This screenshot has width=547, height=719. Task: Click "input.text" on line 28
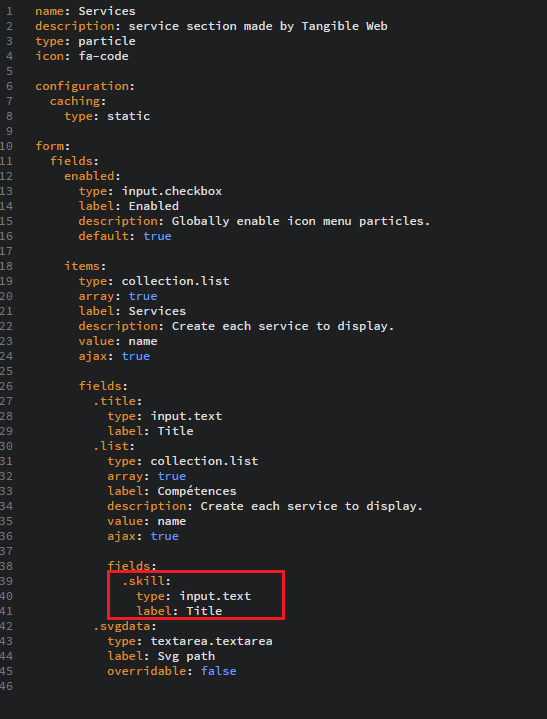pos(186,416)
